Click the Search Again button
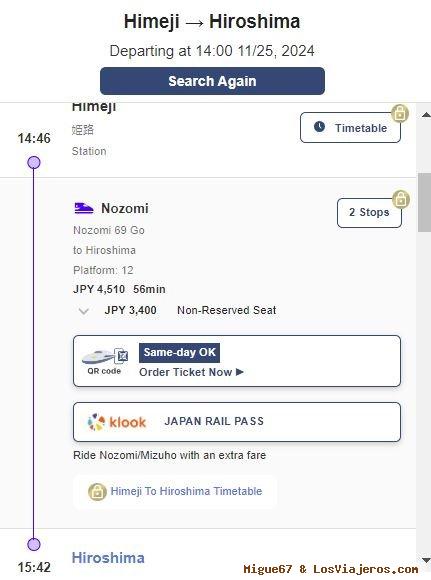 tap(212, 81)
